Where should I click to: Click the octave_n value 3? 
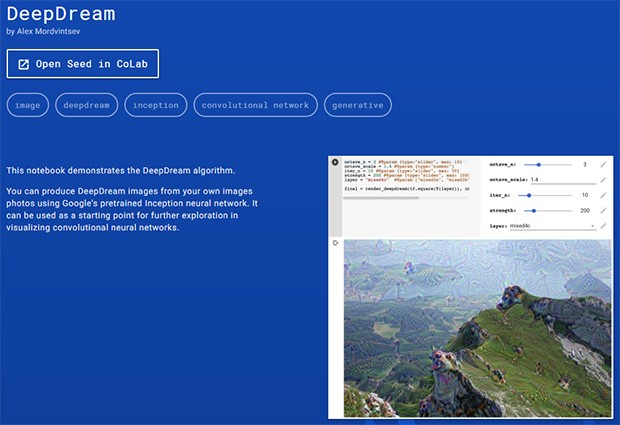[585, 164]
